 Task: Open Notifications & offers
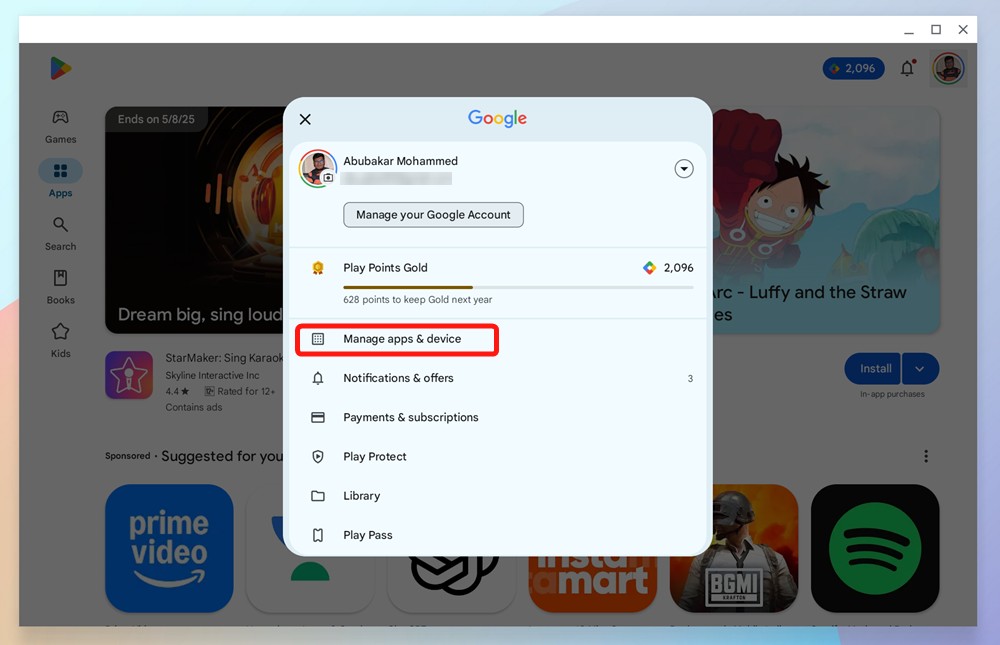[398, 378]
